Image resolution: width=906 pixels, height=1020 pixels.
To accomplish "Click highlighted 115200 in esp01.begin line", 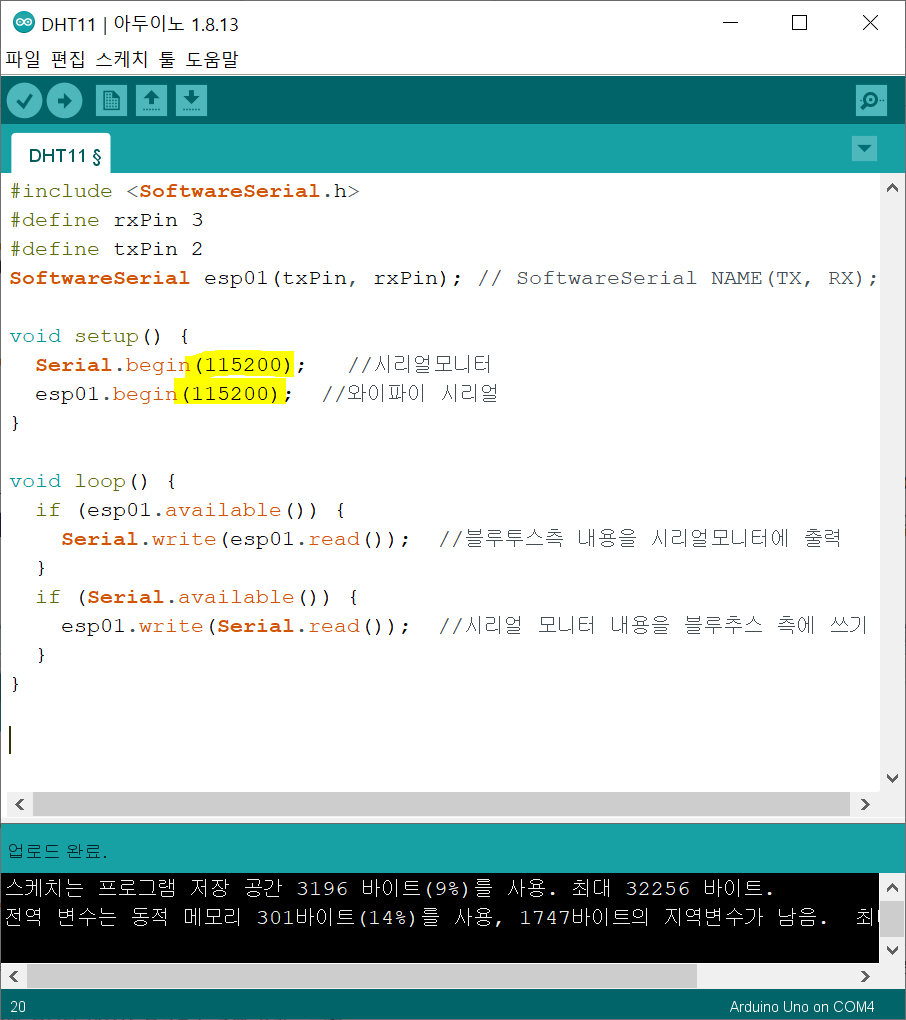I will [x=230, y=394].
